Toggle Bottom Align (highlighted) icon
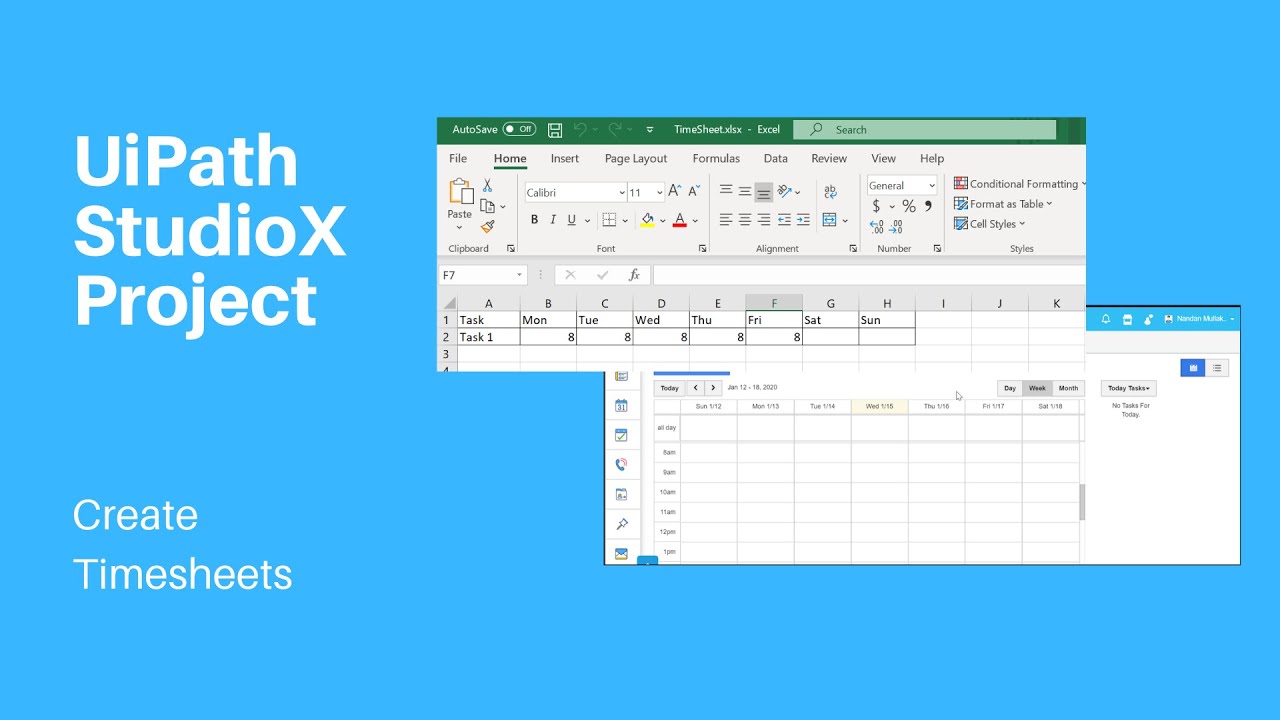 tap(764, 191)
